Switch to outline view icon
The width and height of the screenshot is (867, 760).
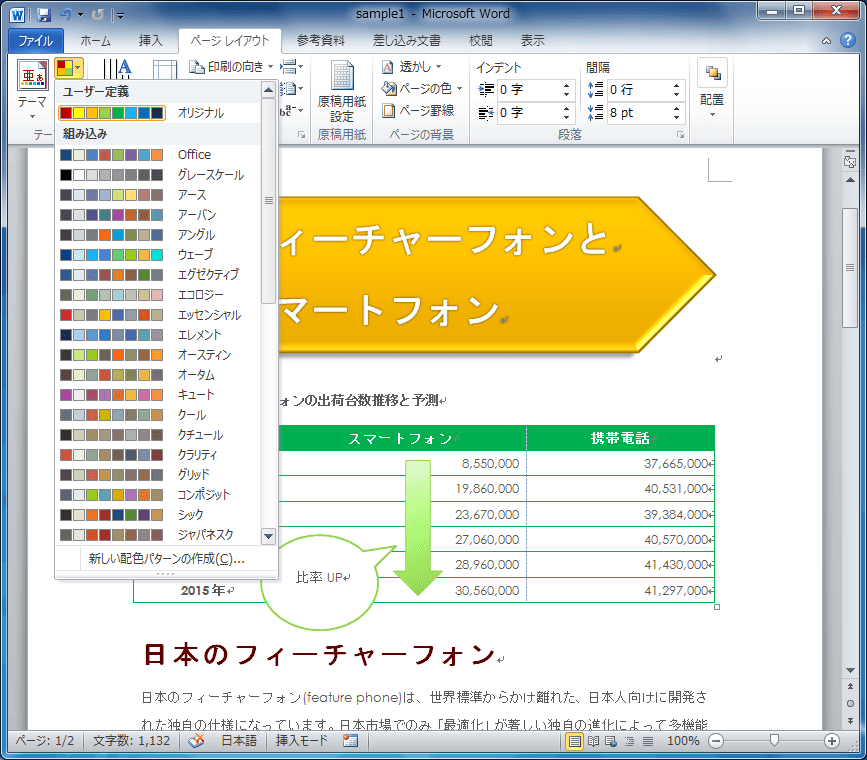(x=629, y=741)
